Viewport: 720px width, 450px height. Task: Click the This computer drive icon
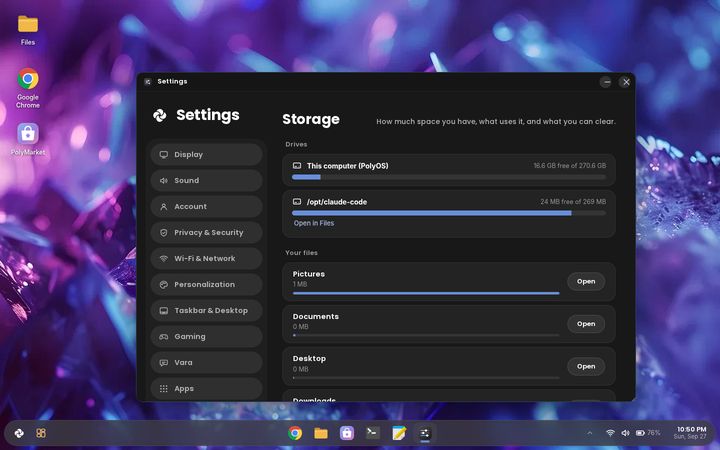pyautogui.click(x=297, y=165)
